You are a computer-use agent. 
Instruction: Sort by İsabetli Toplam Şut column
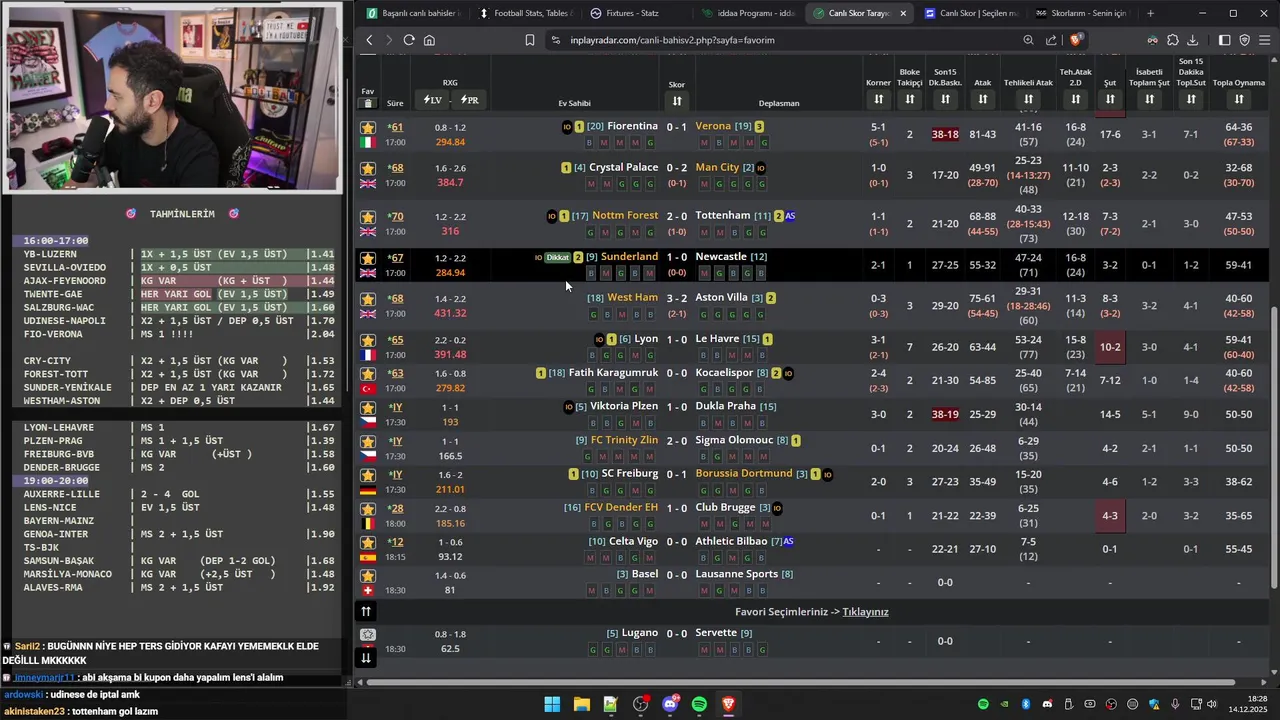point(1149,99)
